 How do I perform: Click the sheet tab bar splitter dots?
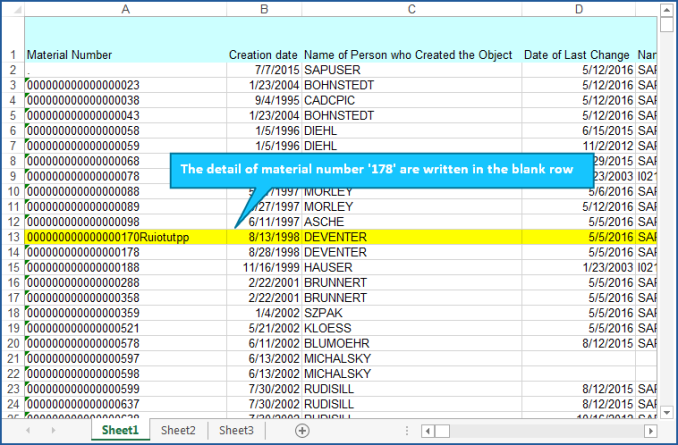(x=407, y=431)
